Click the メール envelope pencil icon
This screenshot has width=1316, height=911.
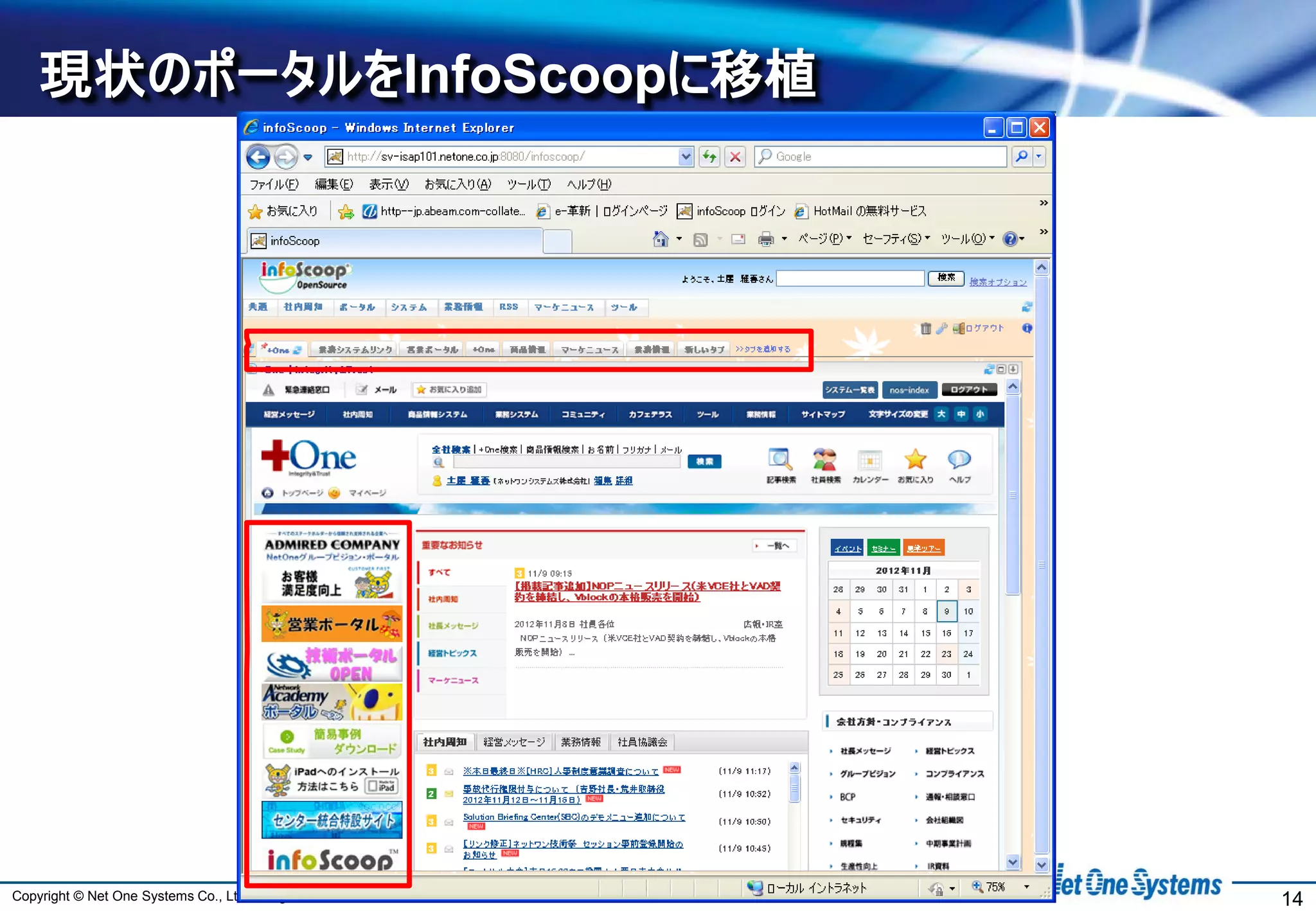(362, 389)
